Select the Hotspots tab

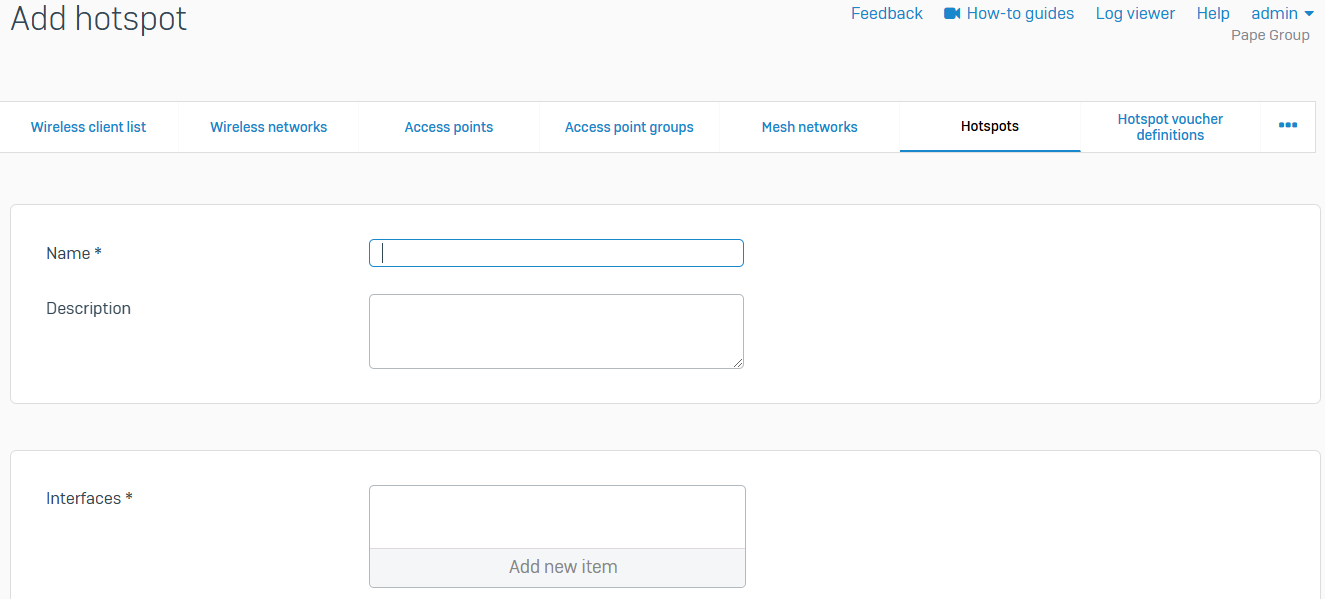click(990, 127)
